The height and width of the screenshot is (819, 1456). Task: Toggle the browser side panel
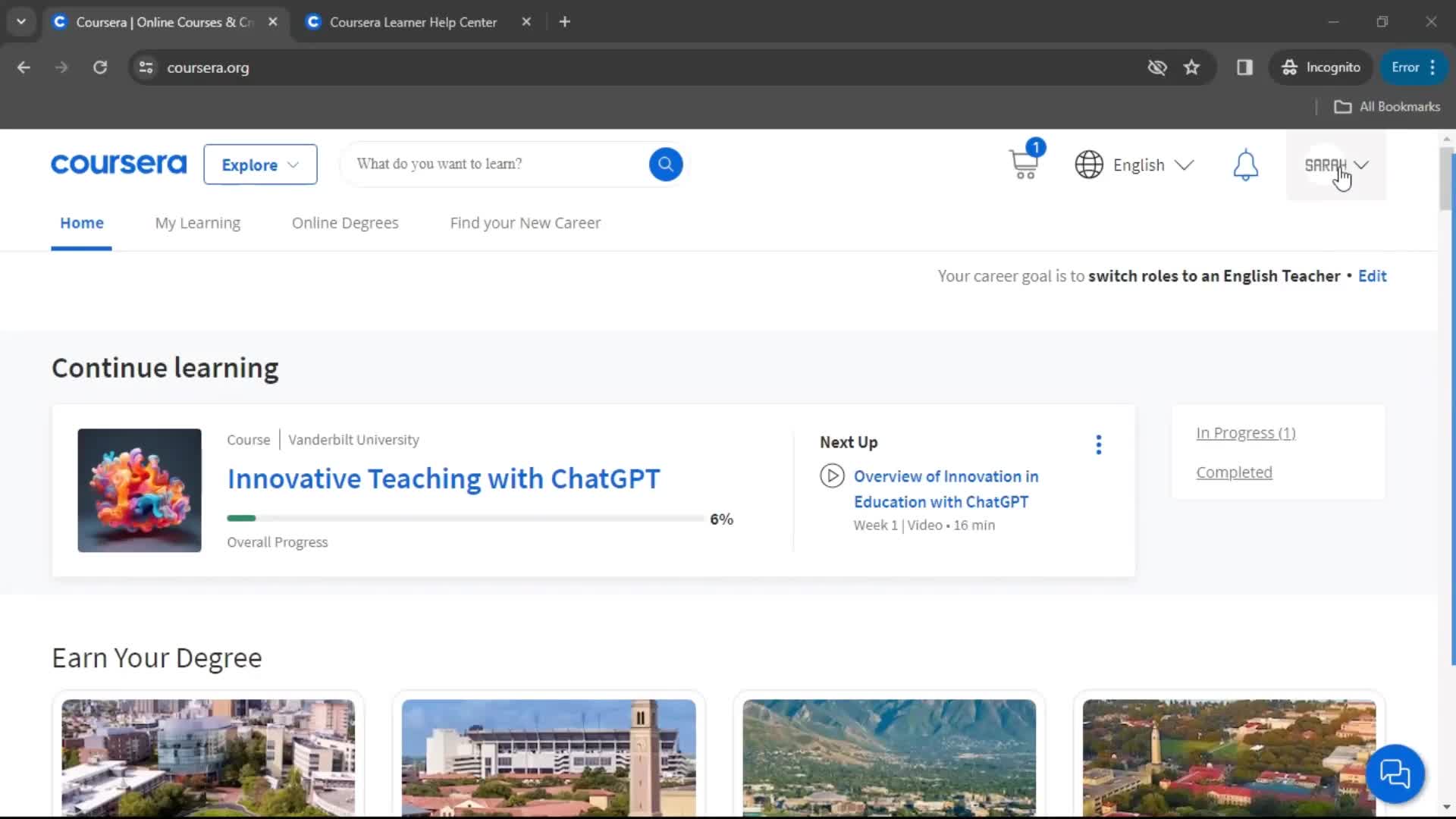pos(1244,67)
